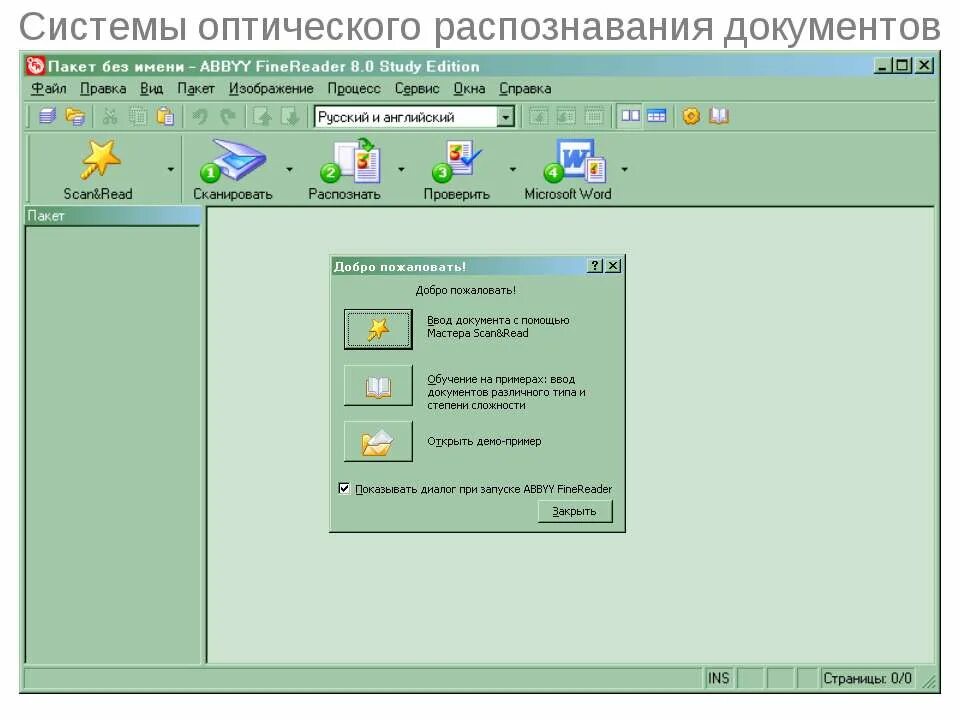Uncheck Показывать диалог при запуске checkbox
960x720 pixels.
pos(344,489)
